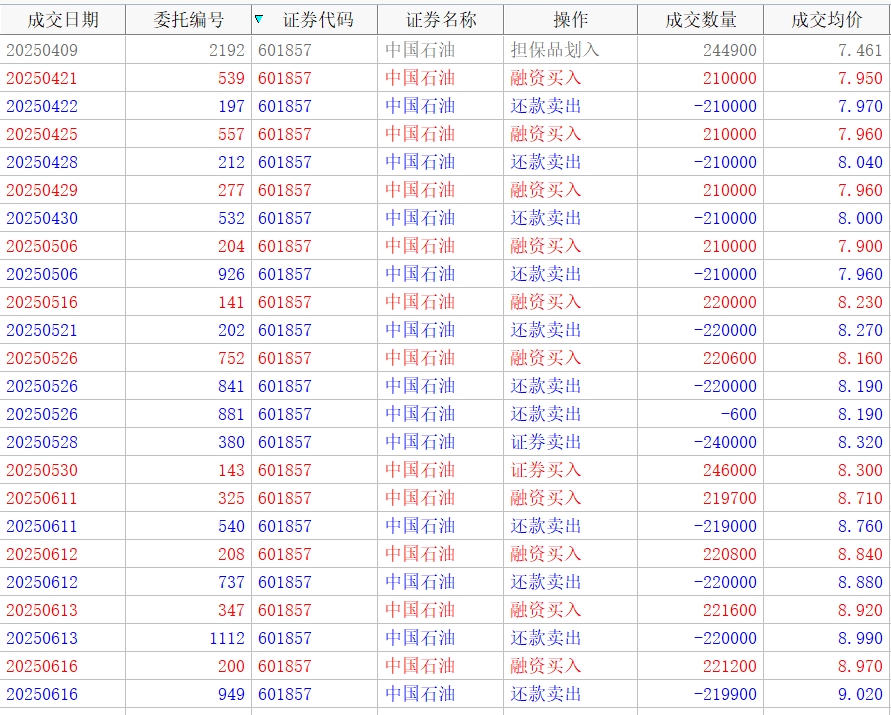The image size is (891, 715).
Task: Select date cell 20250528
Action: (42, 442)
